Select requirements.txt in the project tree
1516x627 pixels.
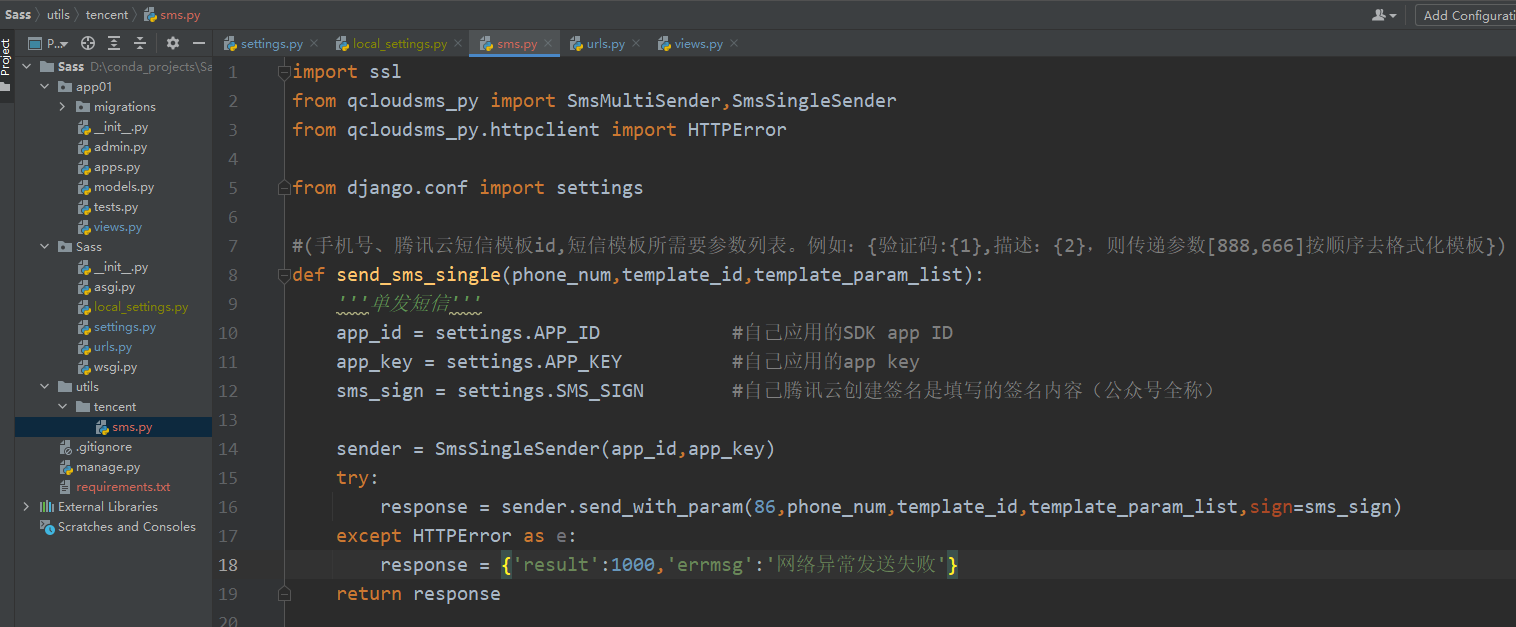123,487
